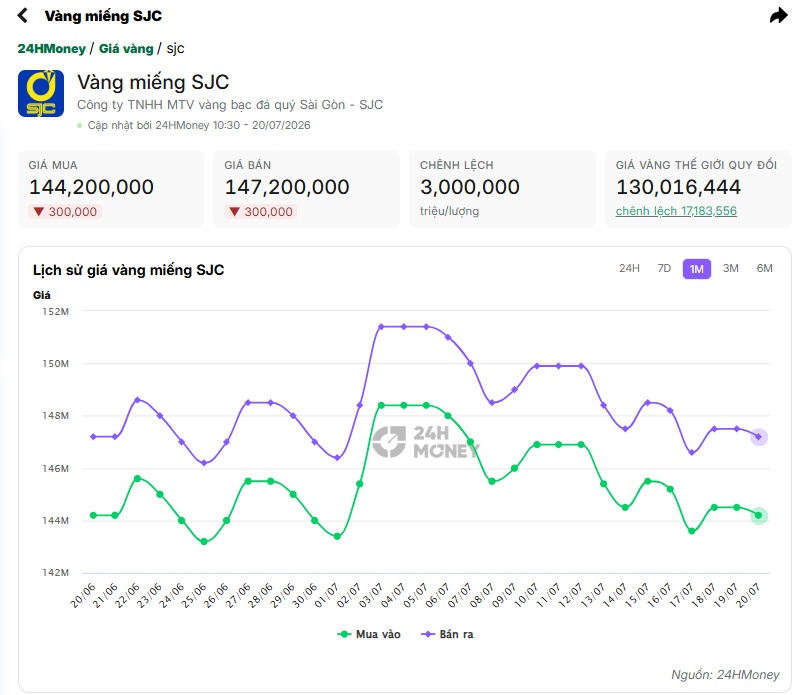Viewport: 801px width, 695px height.
Task: Switch chart range to 7D
Action: coord(664,268)
